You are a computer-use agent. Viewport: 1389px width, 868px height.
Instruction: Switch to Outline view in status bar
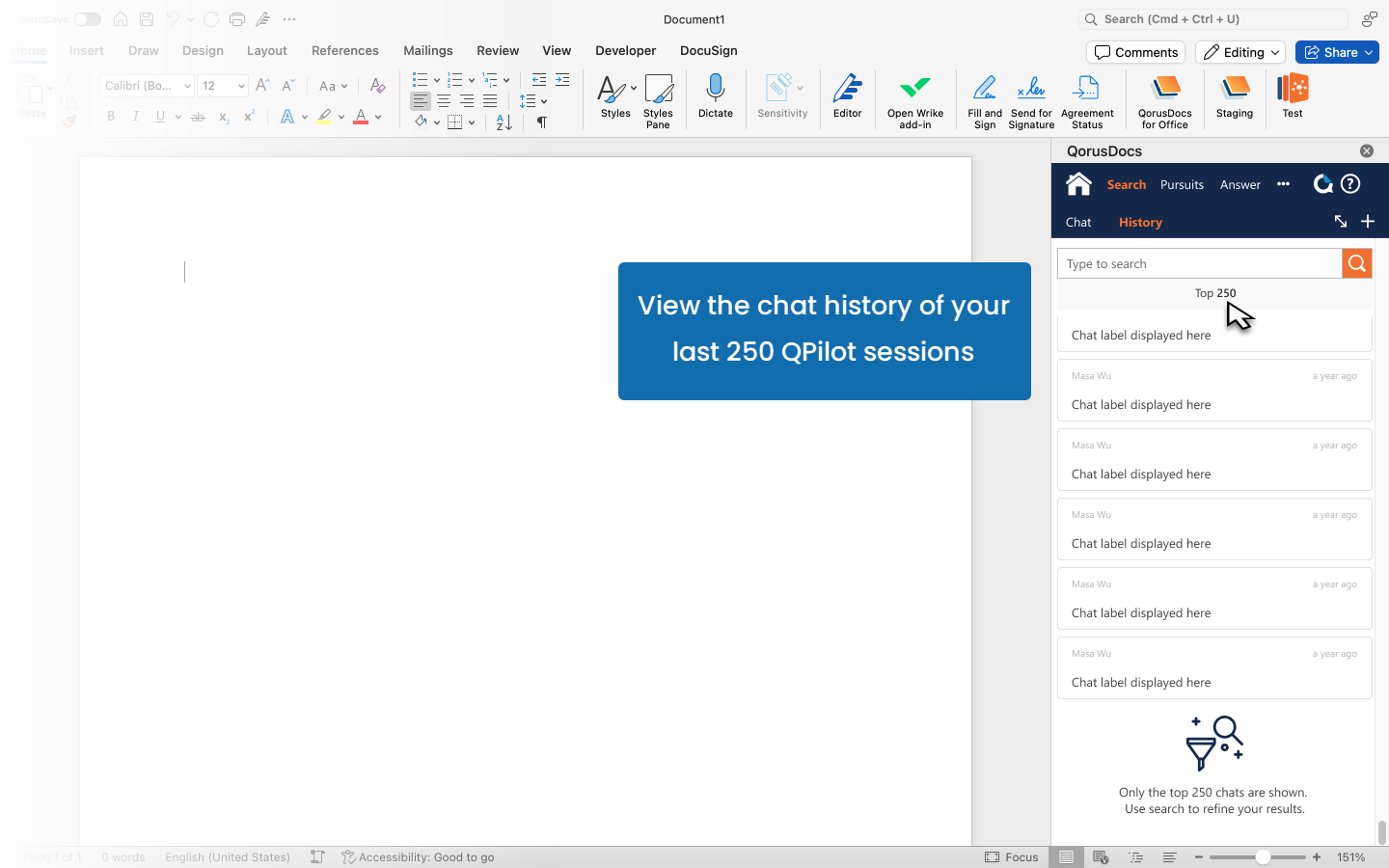1135,856
